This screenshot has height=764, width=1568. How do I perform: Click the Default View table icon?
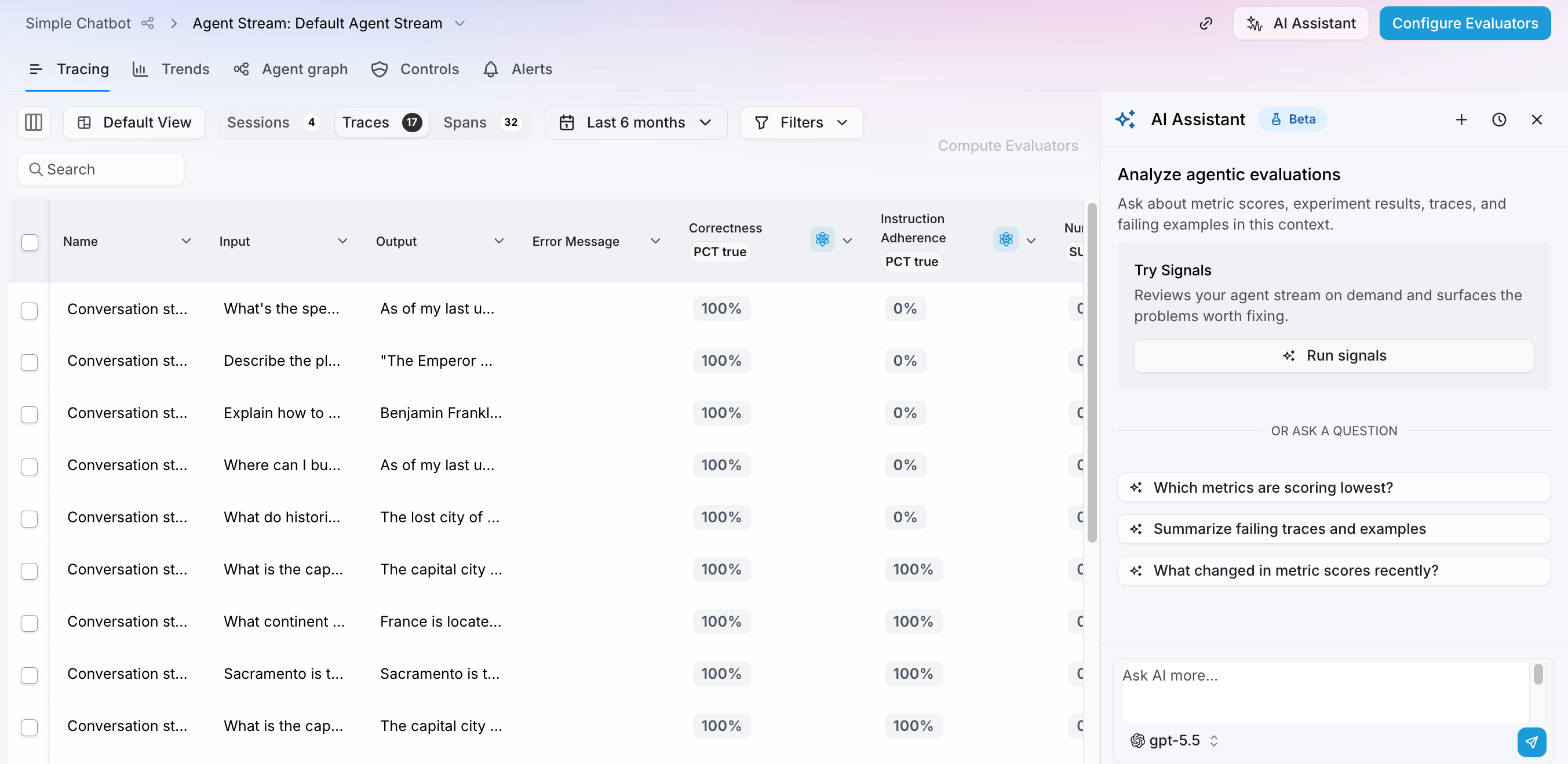click(85, 122)
